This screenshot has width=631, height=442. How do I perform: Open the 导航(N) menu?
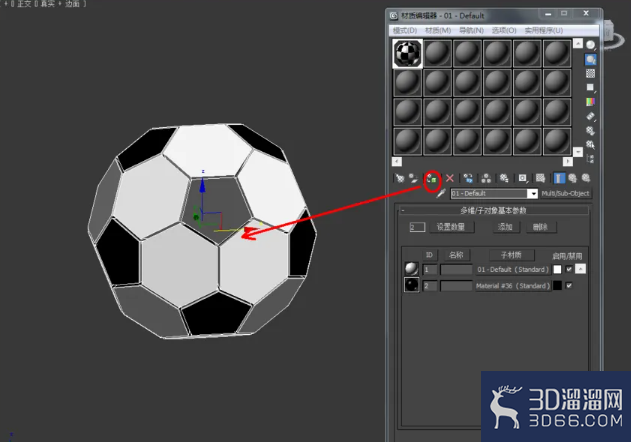pyautogui.click(x=471, y=30)
